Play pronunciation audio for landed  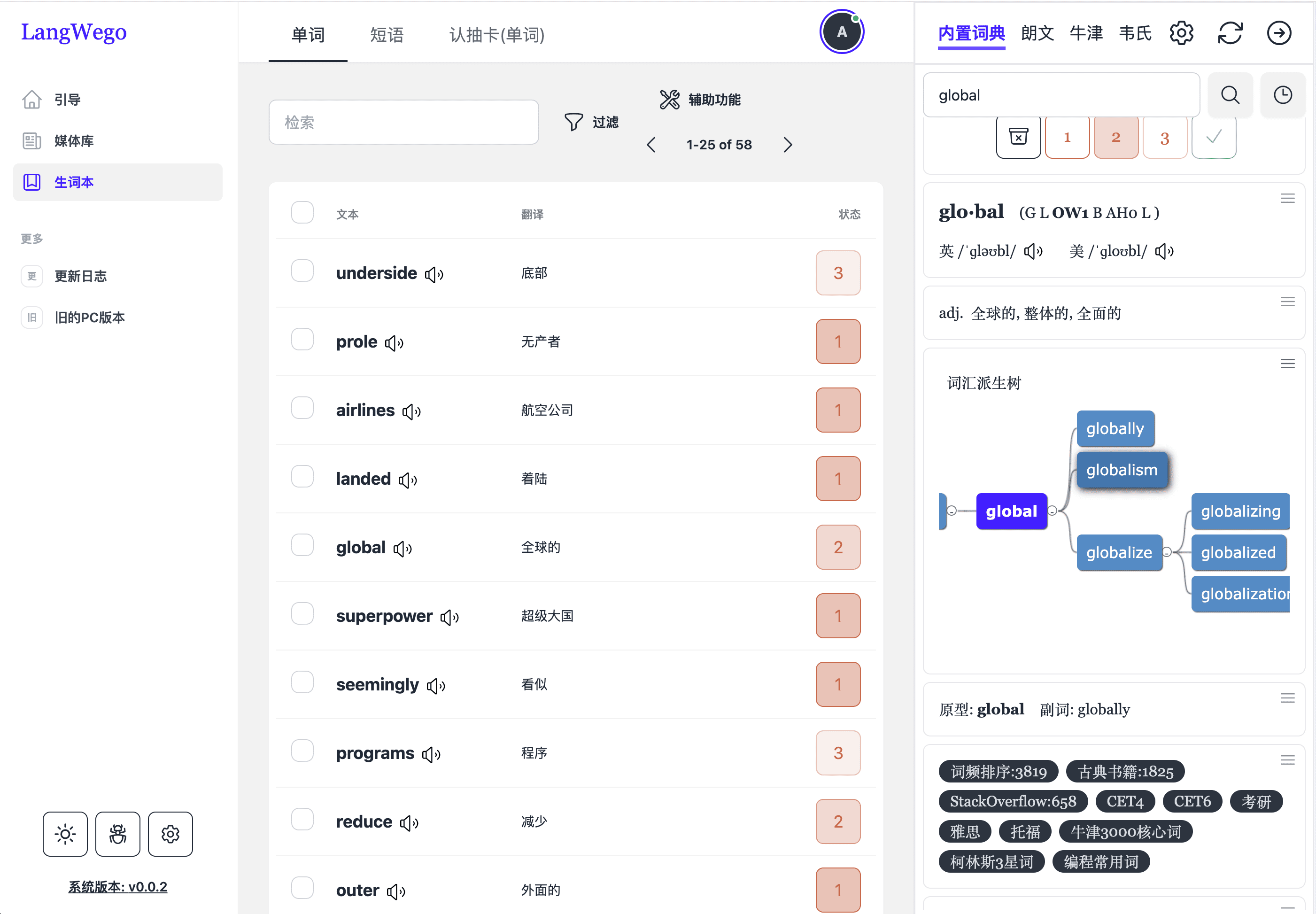408,480
